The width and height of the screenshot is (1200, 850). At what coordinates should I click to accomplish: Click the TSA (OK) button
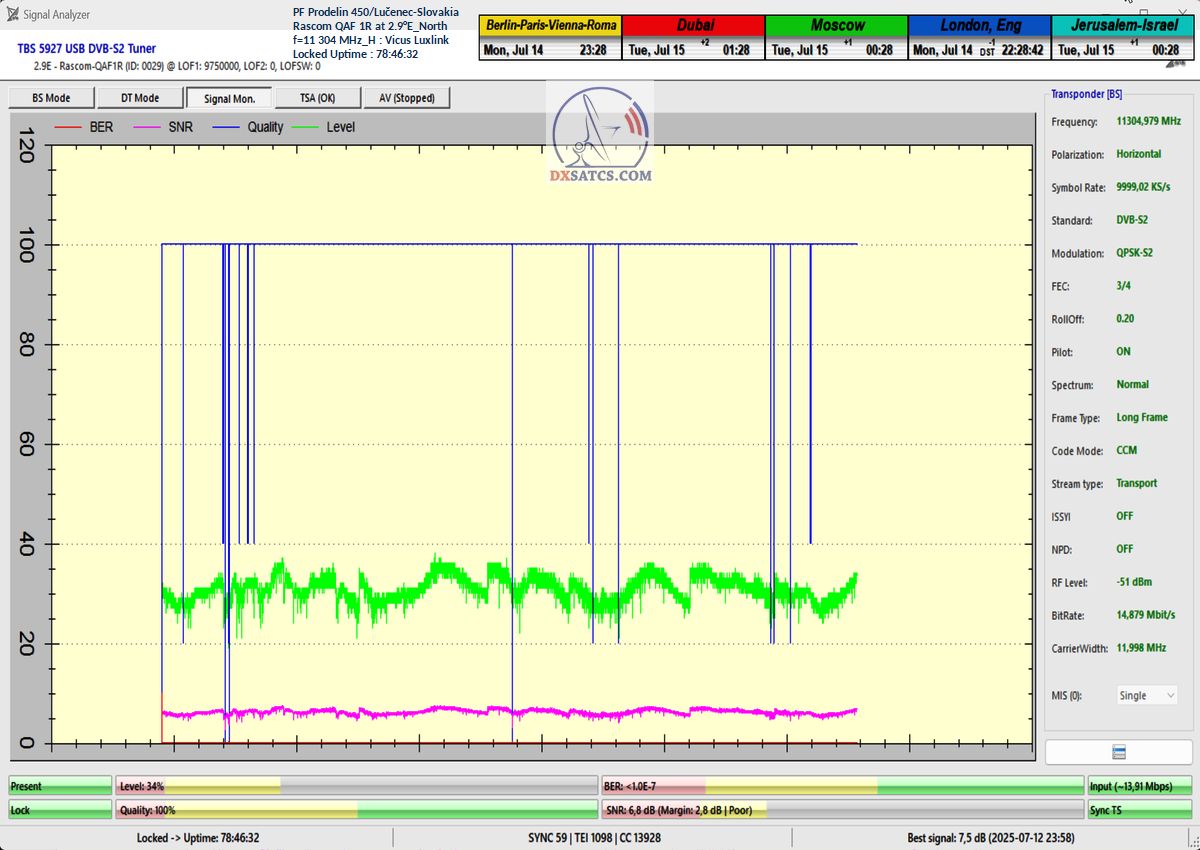[x=317, y=98]
